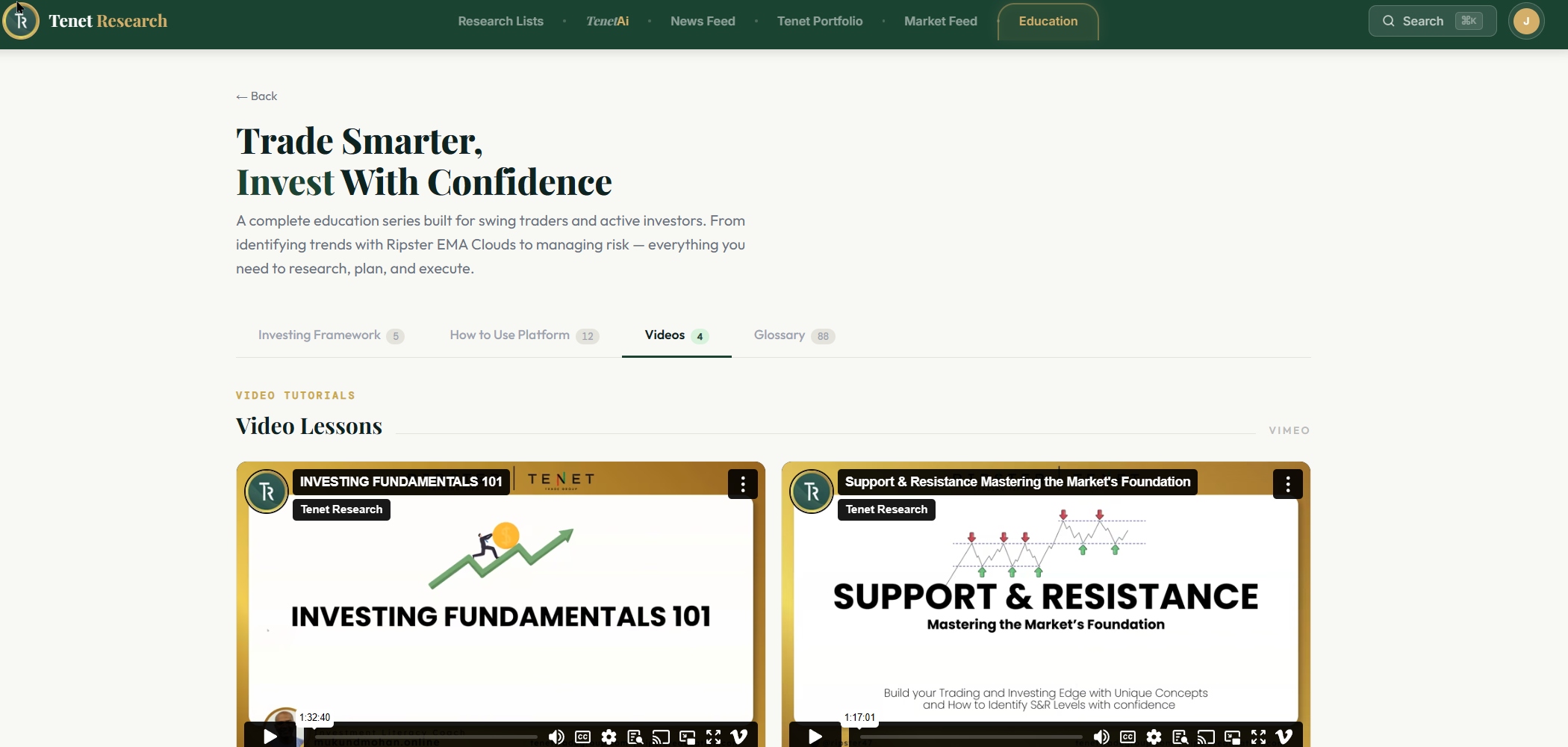Image resolution: width=1568 pixels, height=747 pixels.
Task: Open the Tenet Portfolio page
Action: click(x=820, y=21)
